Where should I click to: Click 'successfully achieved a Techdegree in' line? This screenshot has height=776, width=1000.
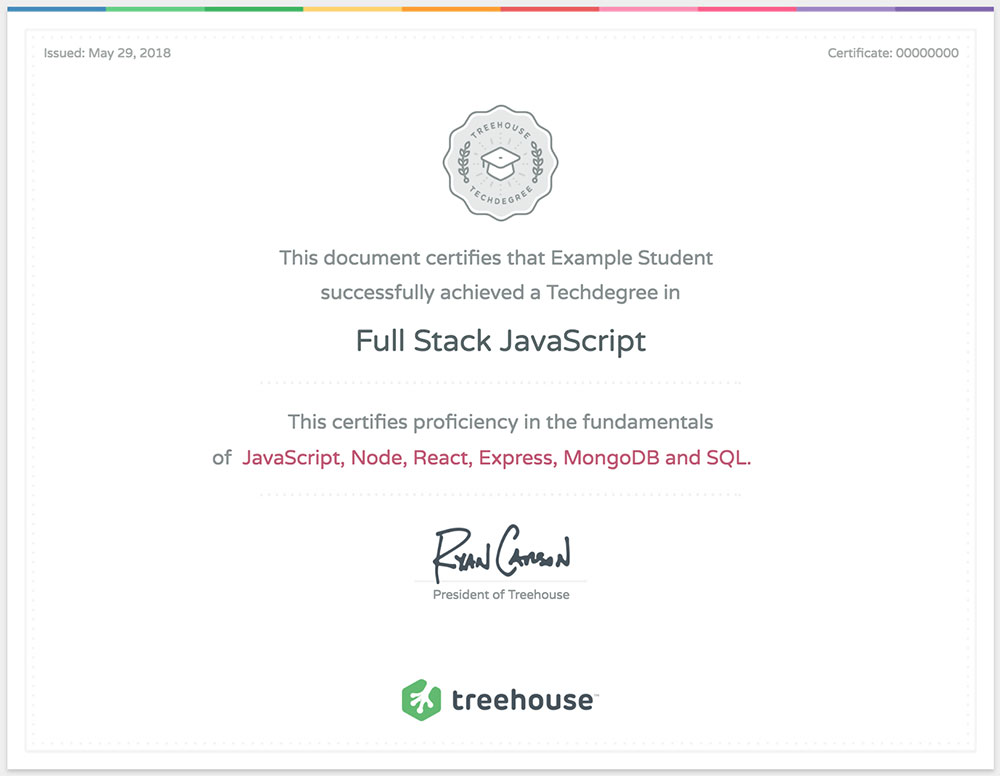pos(500,293)
